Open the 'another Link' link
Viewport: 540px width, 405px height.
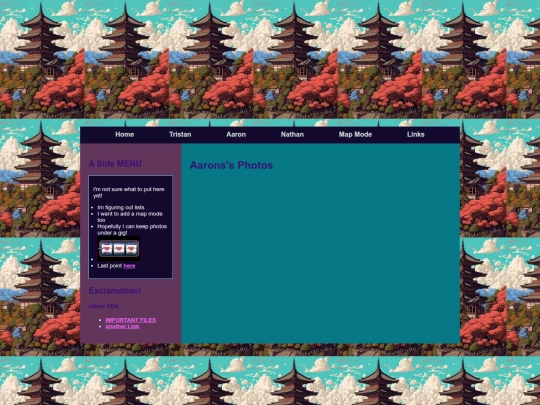122,326
